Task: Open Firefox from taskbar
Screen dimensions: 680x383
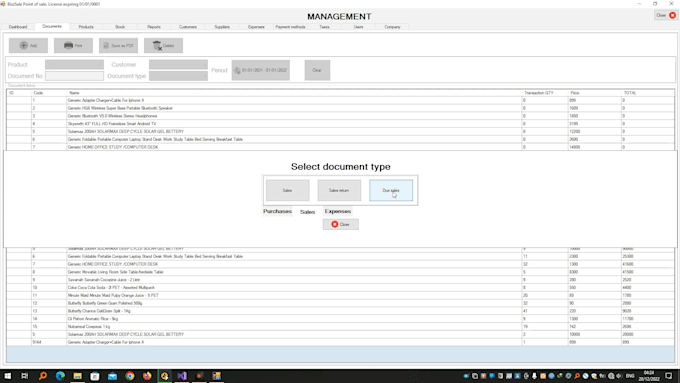Action: coord(147,376)
